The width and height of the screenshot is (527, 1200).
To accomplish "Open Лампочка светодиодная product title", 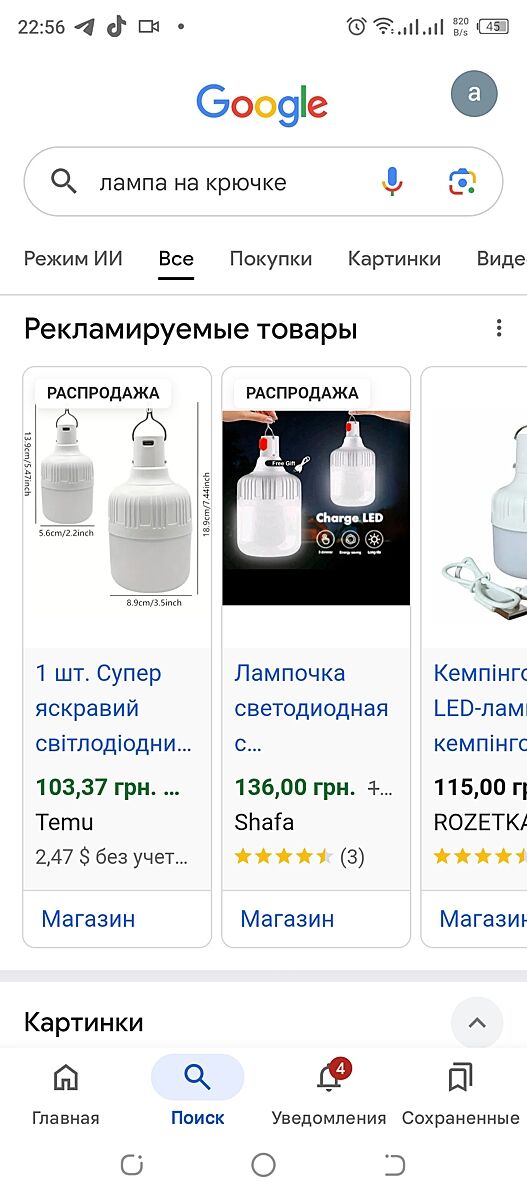I will [x=311, y=709].
